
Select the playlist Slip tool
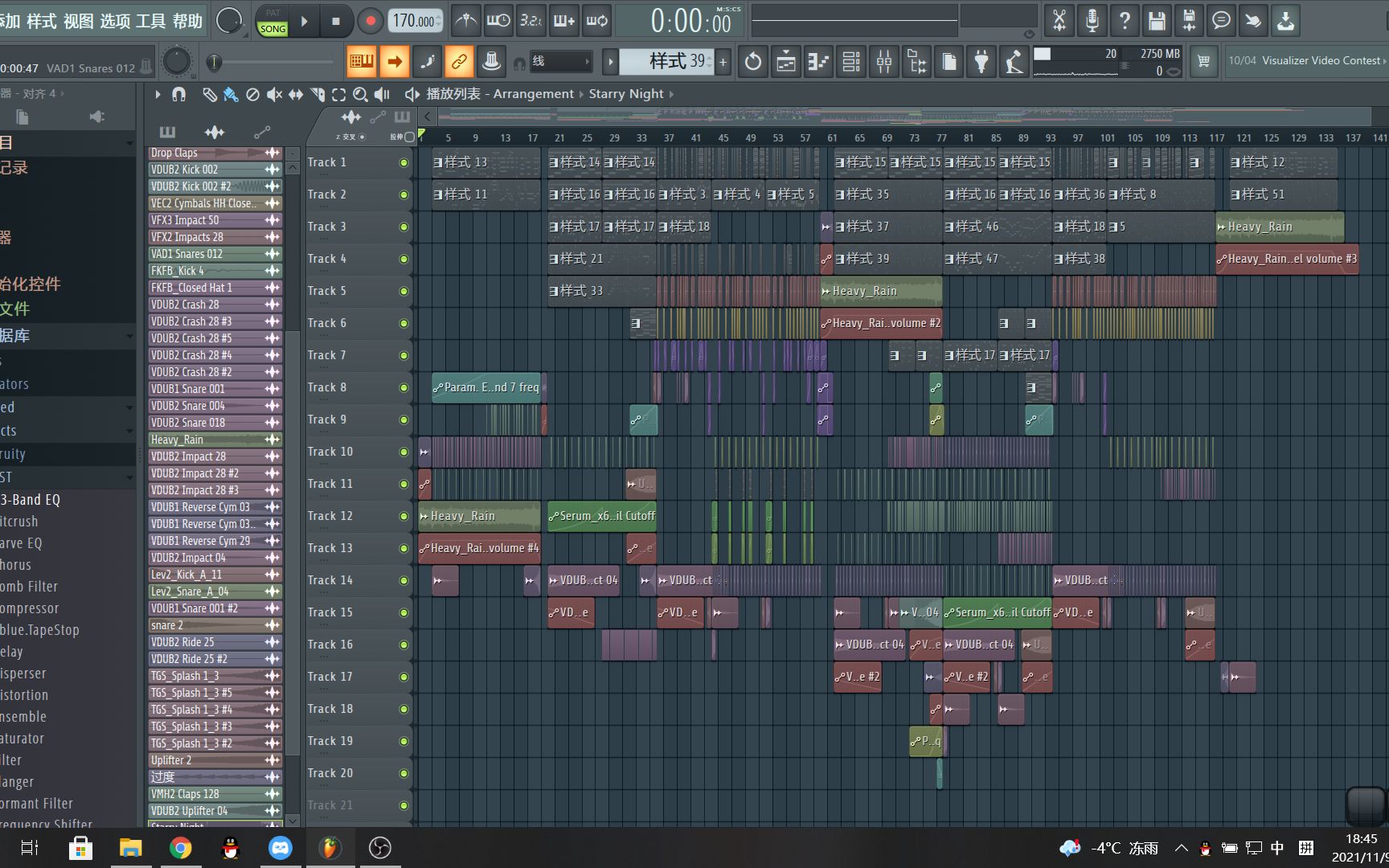click(x=296, y=95)
